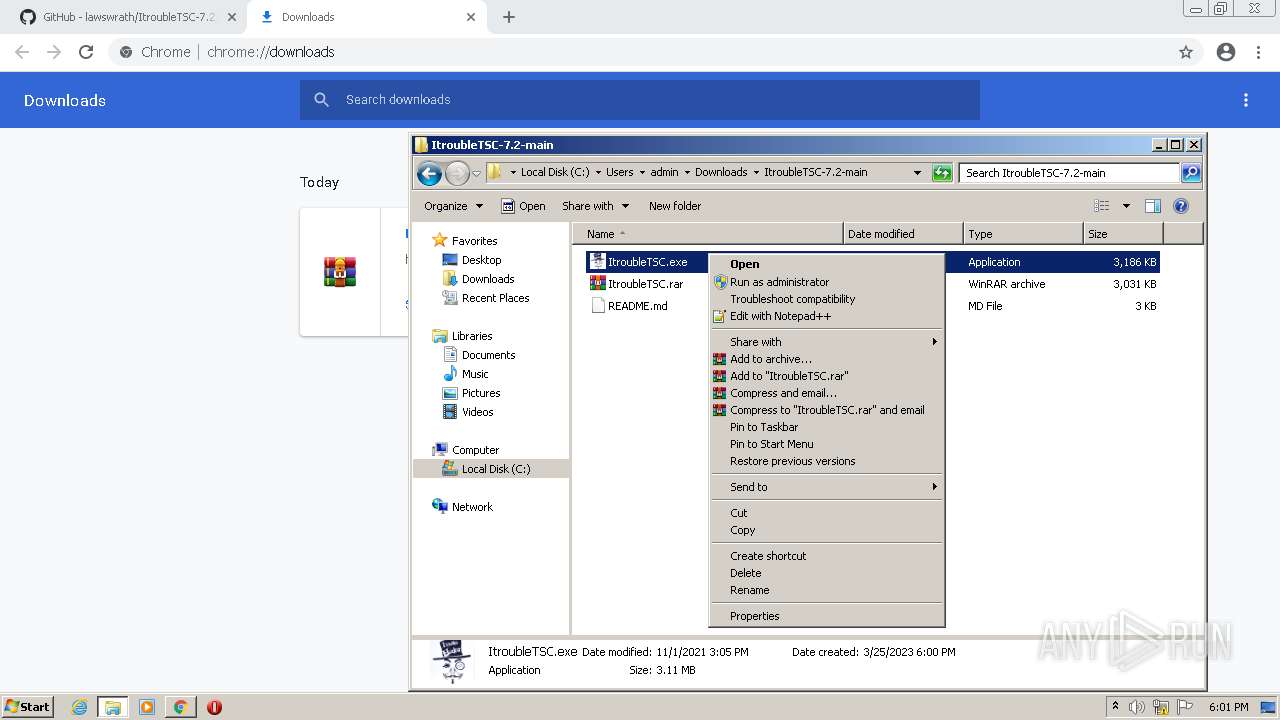
Task: Select the ItroubleTSC.rar archive icon
Action: point(598,284)
